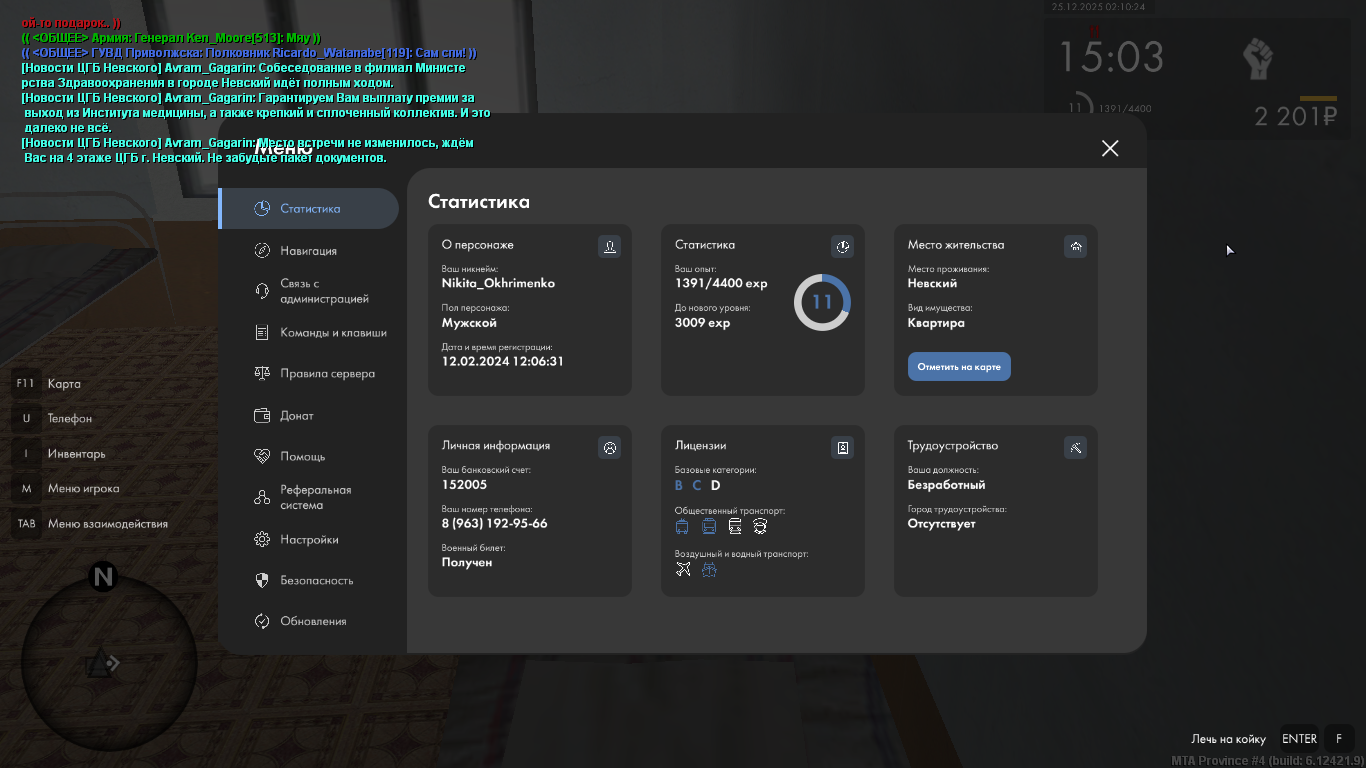Click the ID badge icon on Лицензии card
Screen dimensions: 1366x768
point(843,448)
